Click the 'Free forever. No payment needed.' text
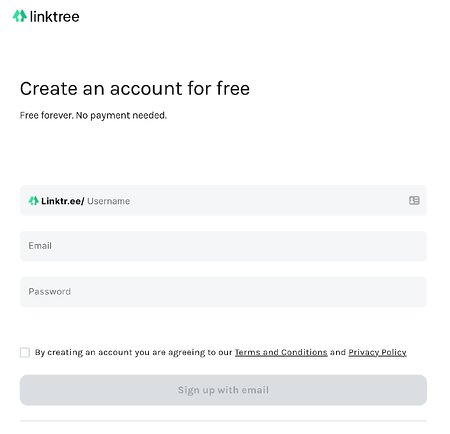The width and height of the screenshot is (450, 434). [93, 115]
